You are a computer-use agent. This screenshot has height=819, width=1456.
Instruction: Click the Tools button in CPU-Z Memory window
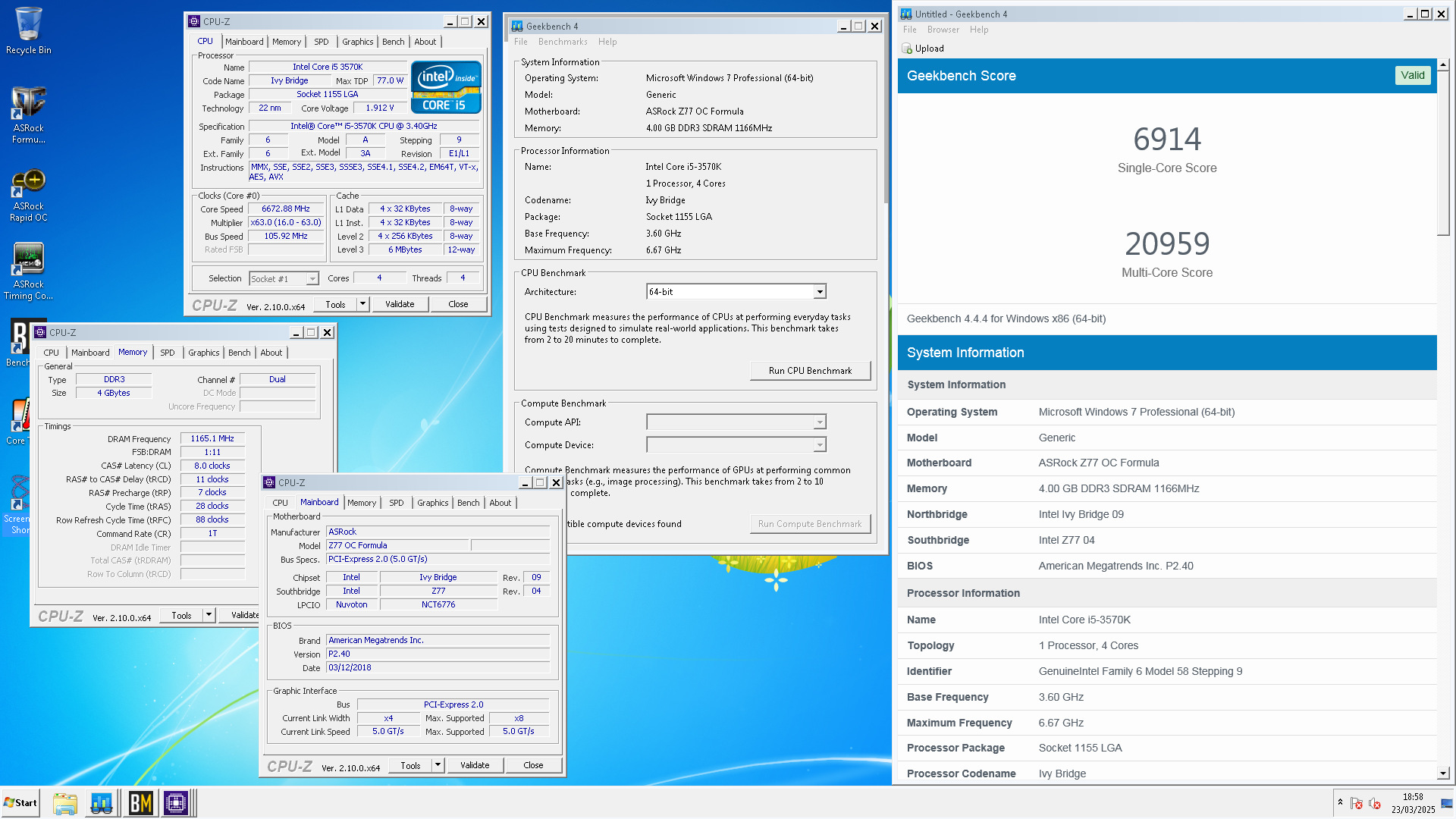click(182, 616)
